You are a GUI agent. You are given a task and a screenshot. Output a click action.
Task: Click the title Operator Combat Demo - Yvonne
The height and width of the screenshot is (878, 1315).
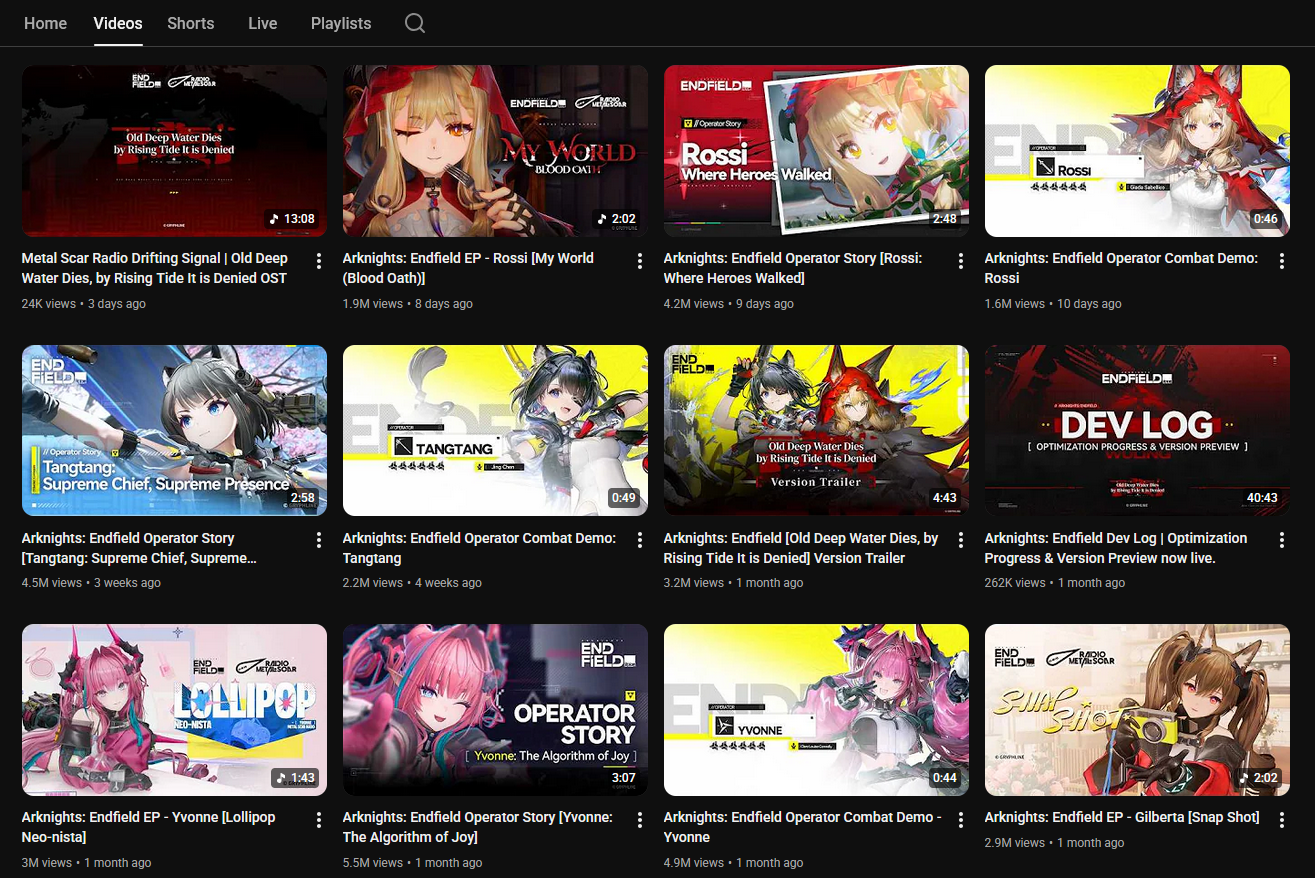point(802,827)
